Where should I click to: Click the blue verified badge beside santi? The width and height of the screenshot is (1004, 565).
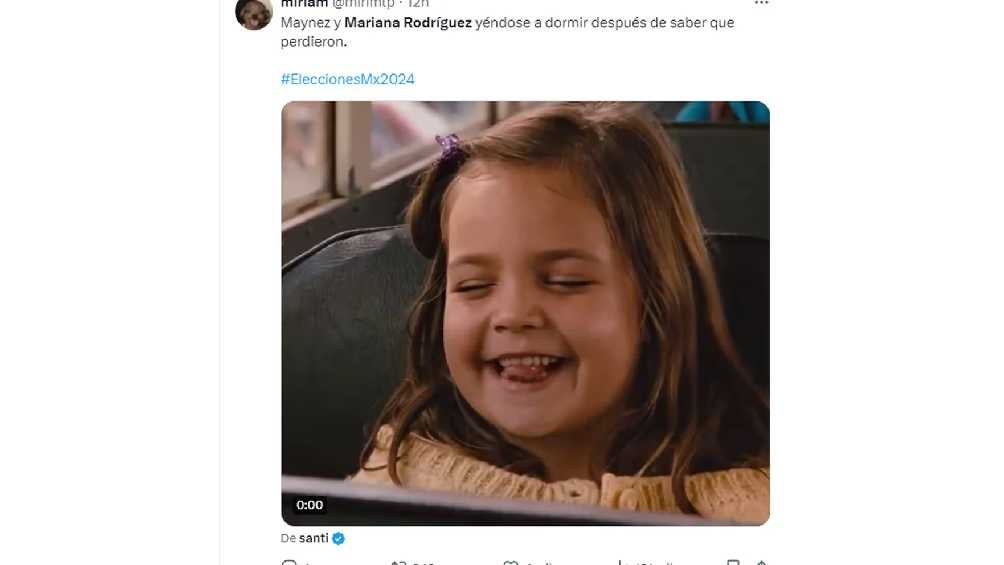coord(339,538)
